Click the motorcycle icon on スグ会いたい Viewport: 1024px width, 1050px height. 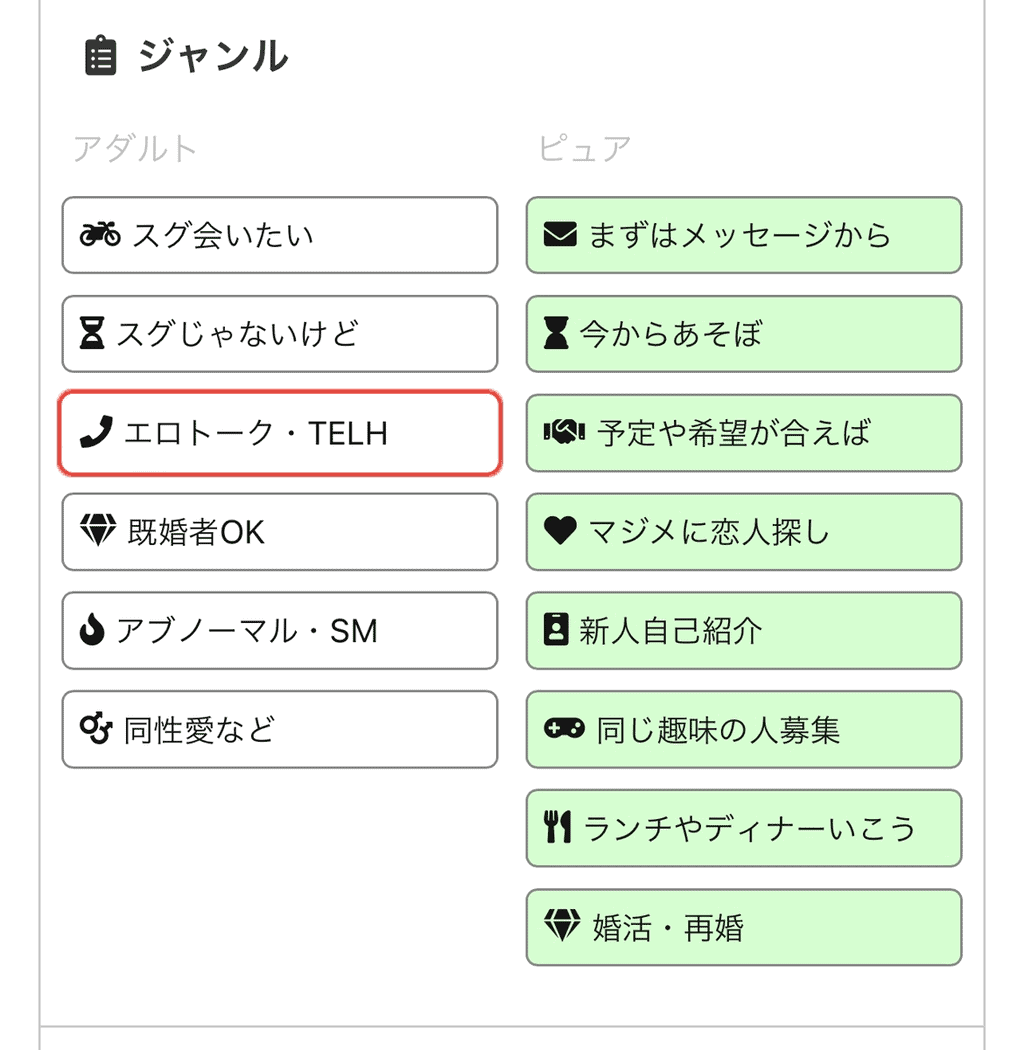point(98,235)
